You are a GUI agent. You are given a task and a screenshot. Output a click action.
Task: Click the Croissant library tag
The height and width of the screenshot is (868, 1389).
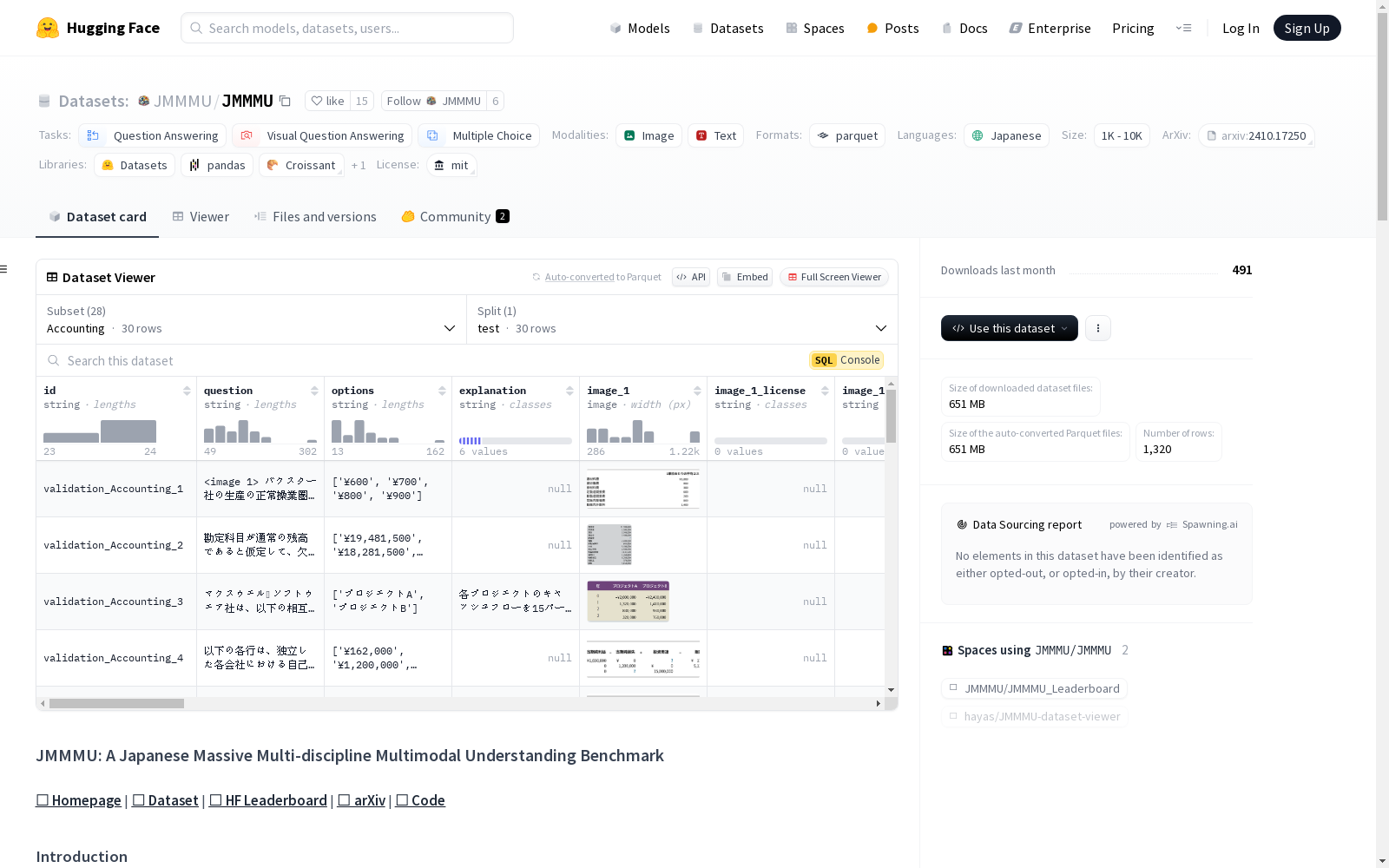tap(301, 165)
